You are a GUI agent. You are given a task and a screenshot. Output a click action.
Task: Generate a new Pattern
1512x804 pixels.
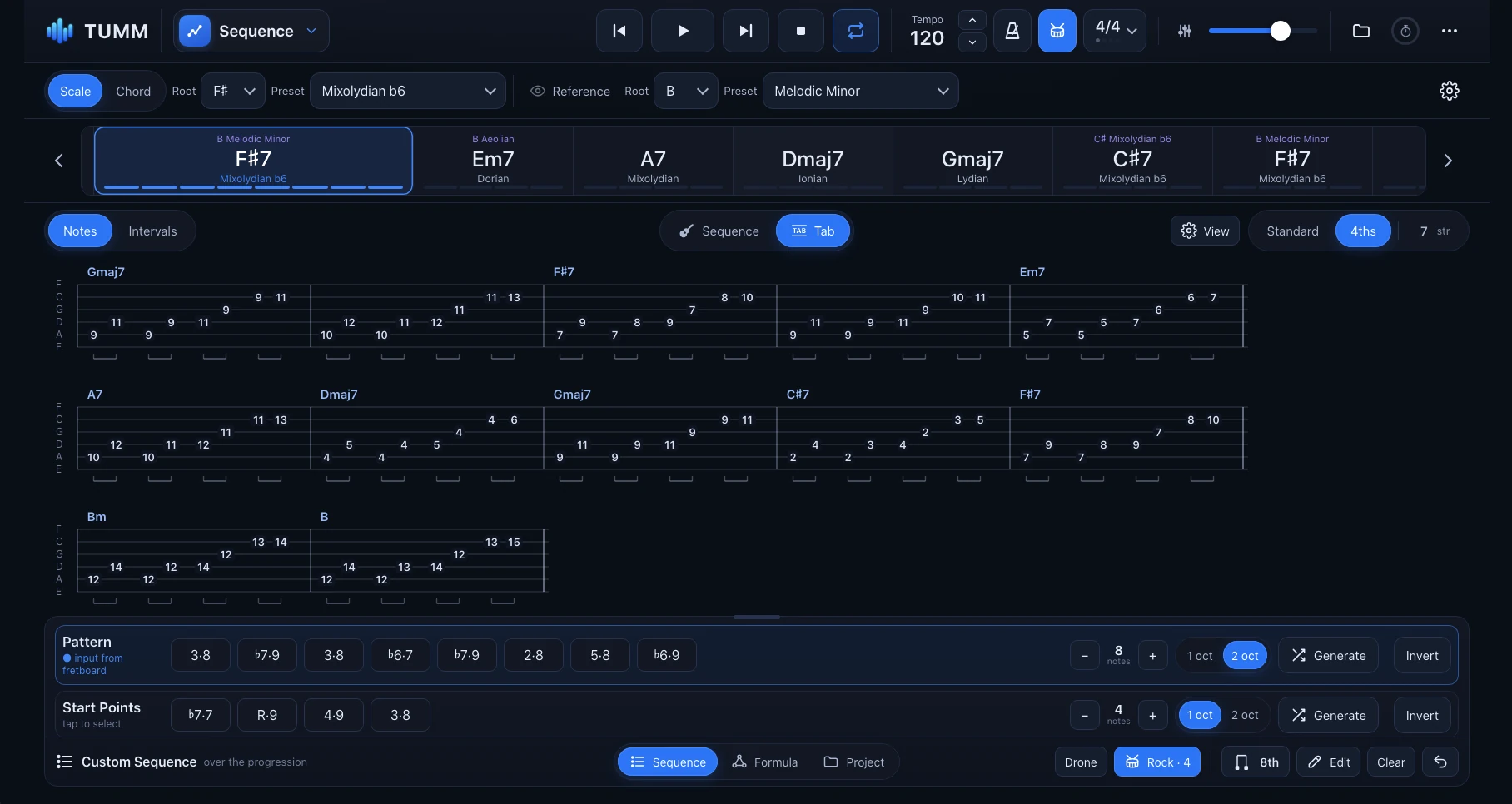click(x=1328, y=655)
